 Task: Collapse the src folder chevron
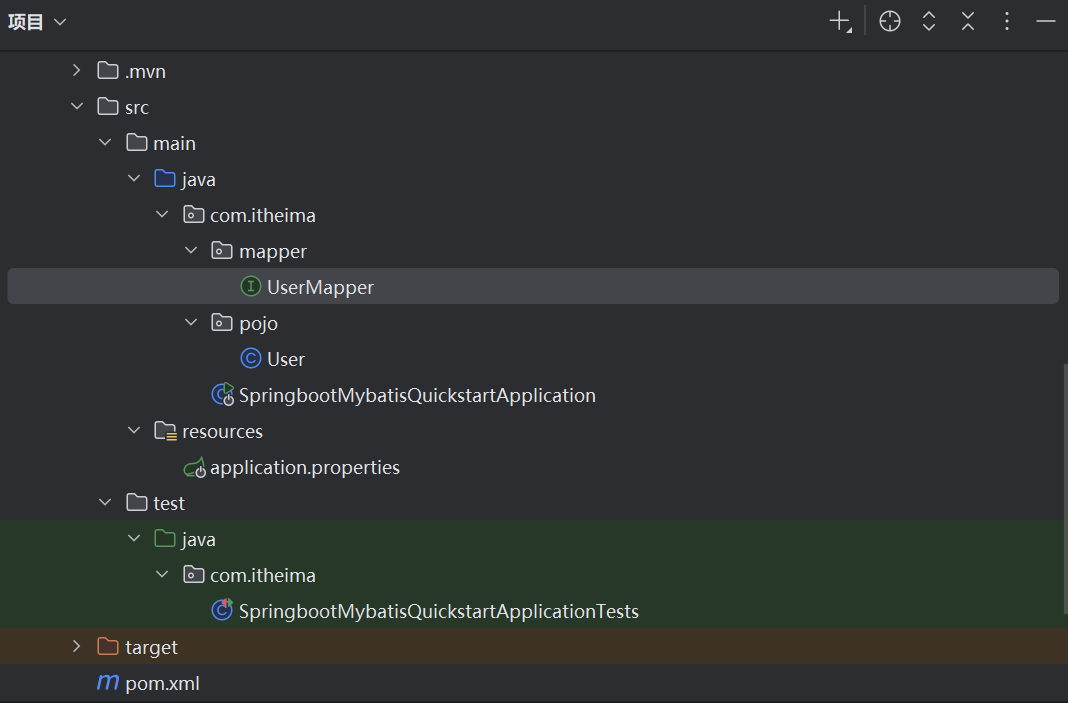pyautogui.click(x=77, y=106)
